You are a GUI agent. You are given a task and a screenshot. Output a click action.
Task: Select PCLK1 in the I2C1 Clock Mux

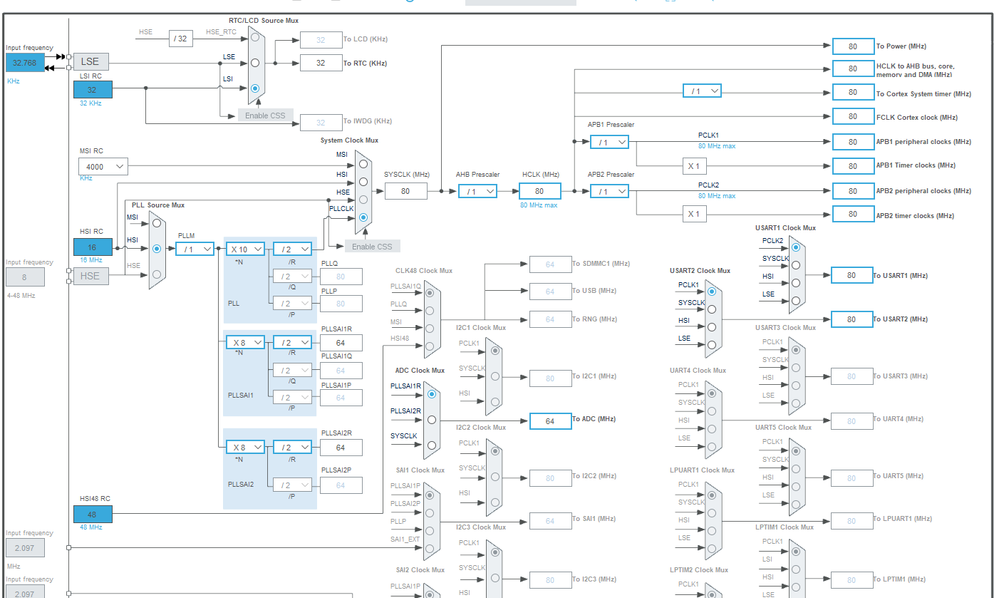click(495, 350)
